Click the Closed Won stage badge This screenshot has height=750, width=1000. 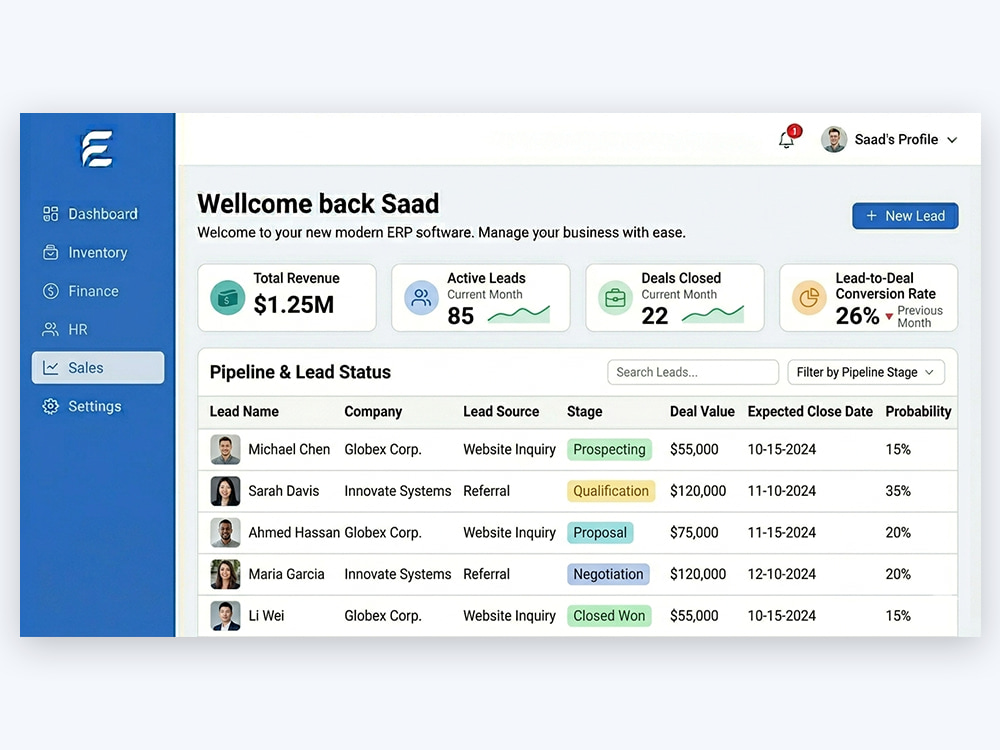(609, 615)
